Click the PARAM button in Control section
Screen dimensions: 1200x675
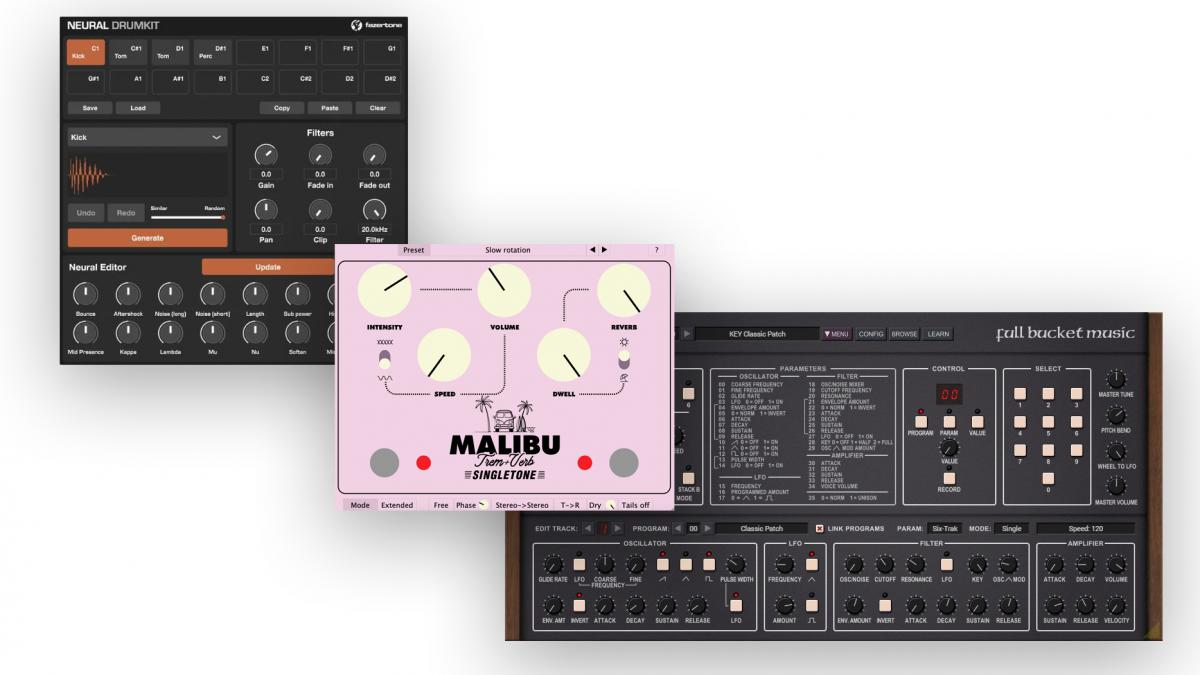(948, 421)
